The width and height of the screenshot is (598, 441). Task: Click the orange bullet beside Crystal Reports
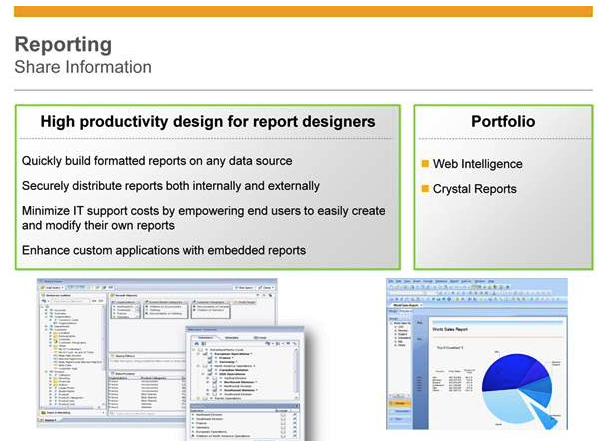coord(425,188)
